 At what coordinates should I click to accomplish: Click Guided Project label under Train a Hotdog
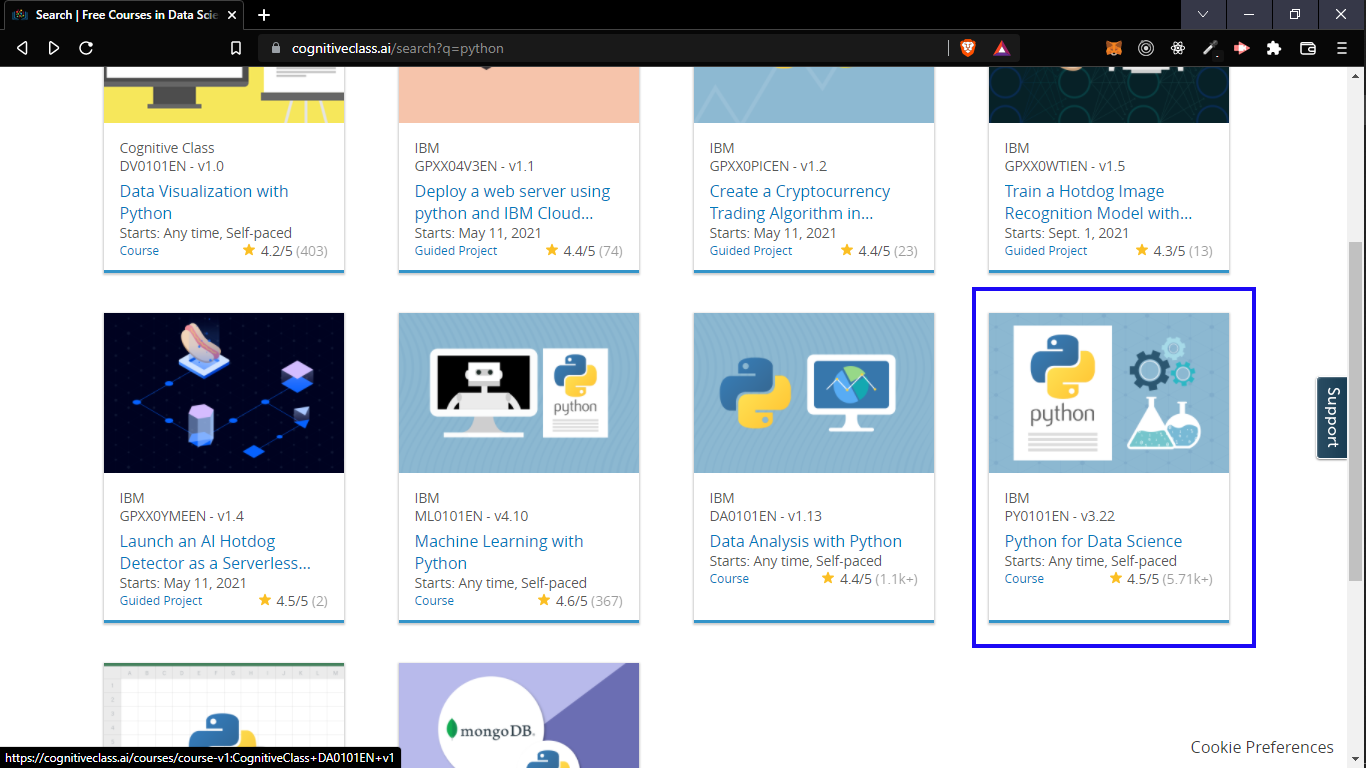(x=1046, y=251)
